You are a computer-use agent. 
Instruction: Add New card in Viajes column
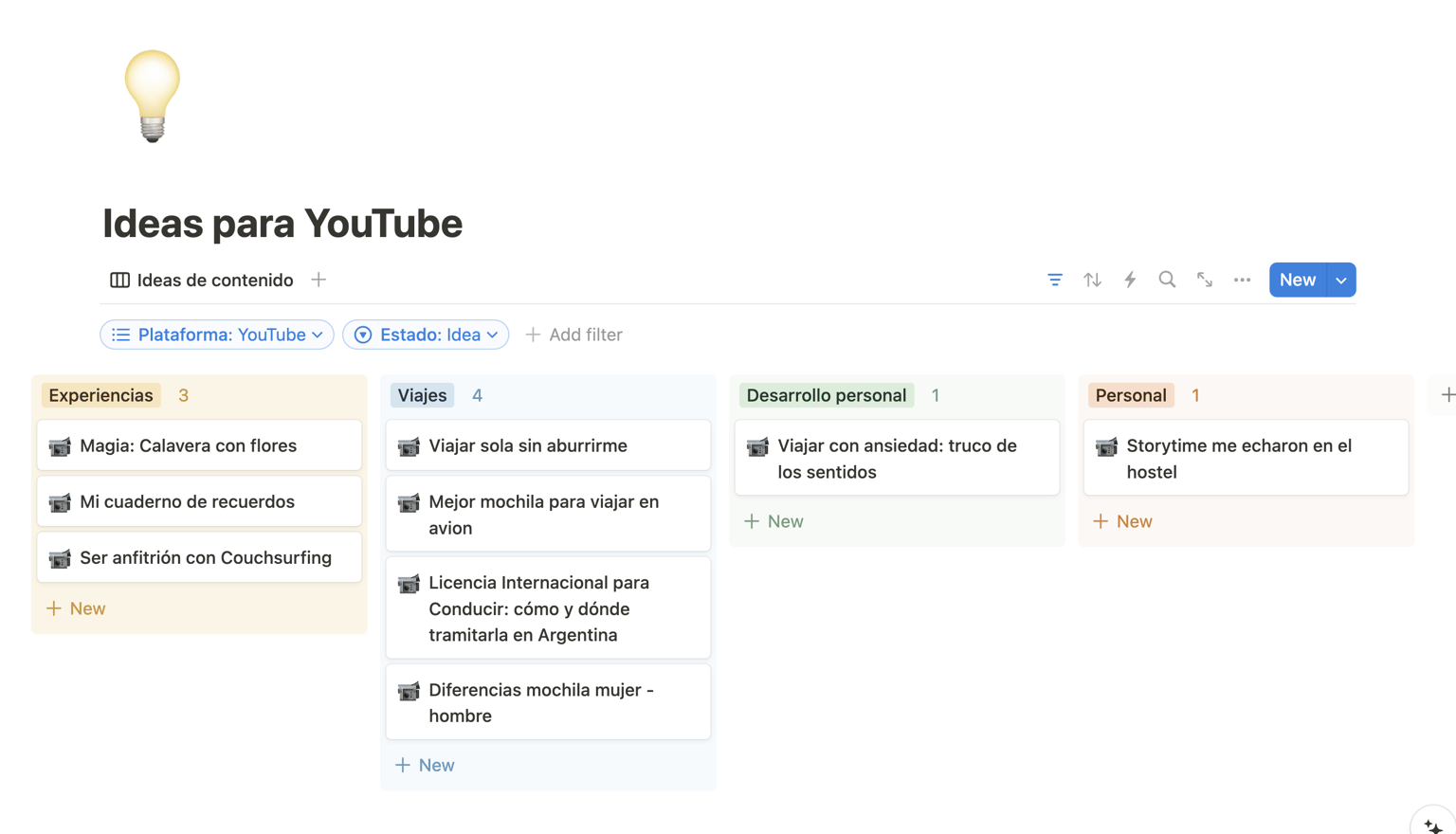425,765
